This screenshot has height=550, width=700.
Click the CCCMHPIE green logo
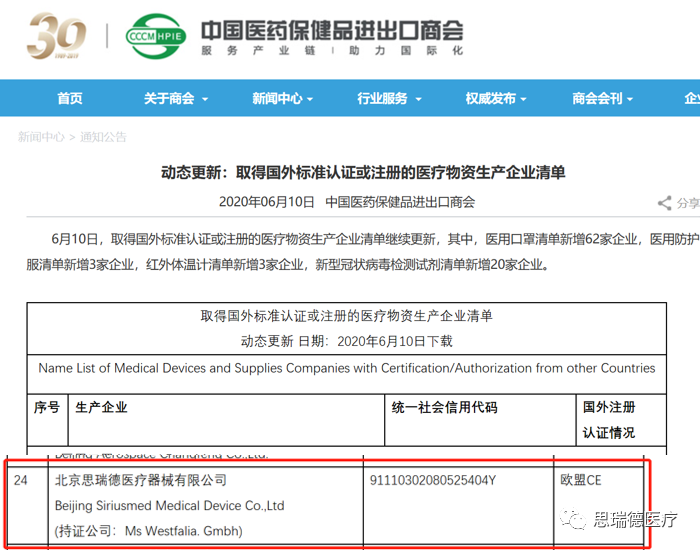click(156, 36)
